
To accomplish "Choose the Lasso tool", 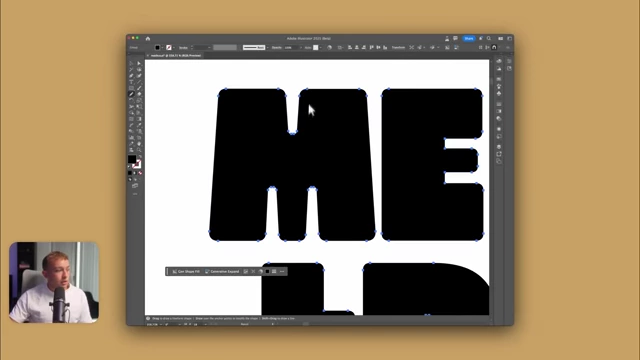I will pyautogui.click(x=139, y=69).
